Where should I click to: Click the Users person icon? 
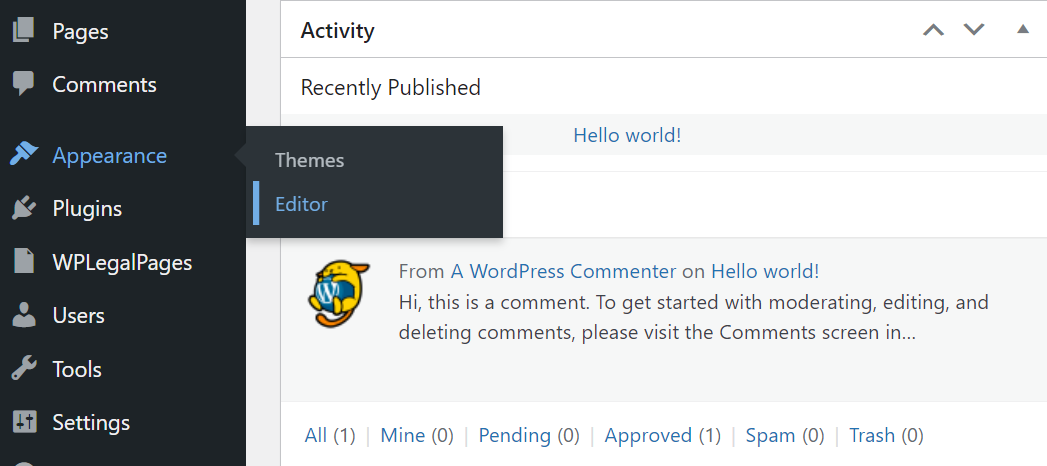[x=23, y=316]
